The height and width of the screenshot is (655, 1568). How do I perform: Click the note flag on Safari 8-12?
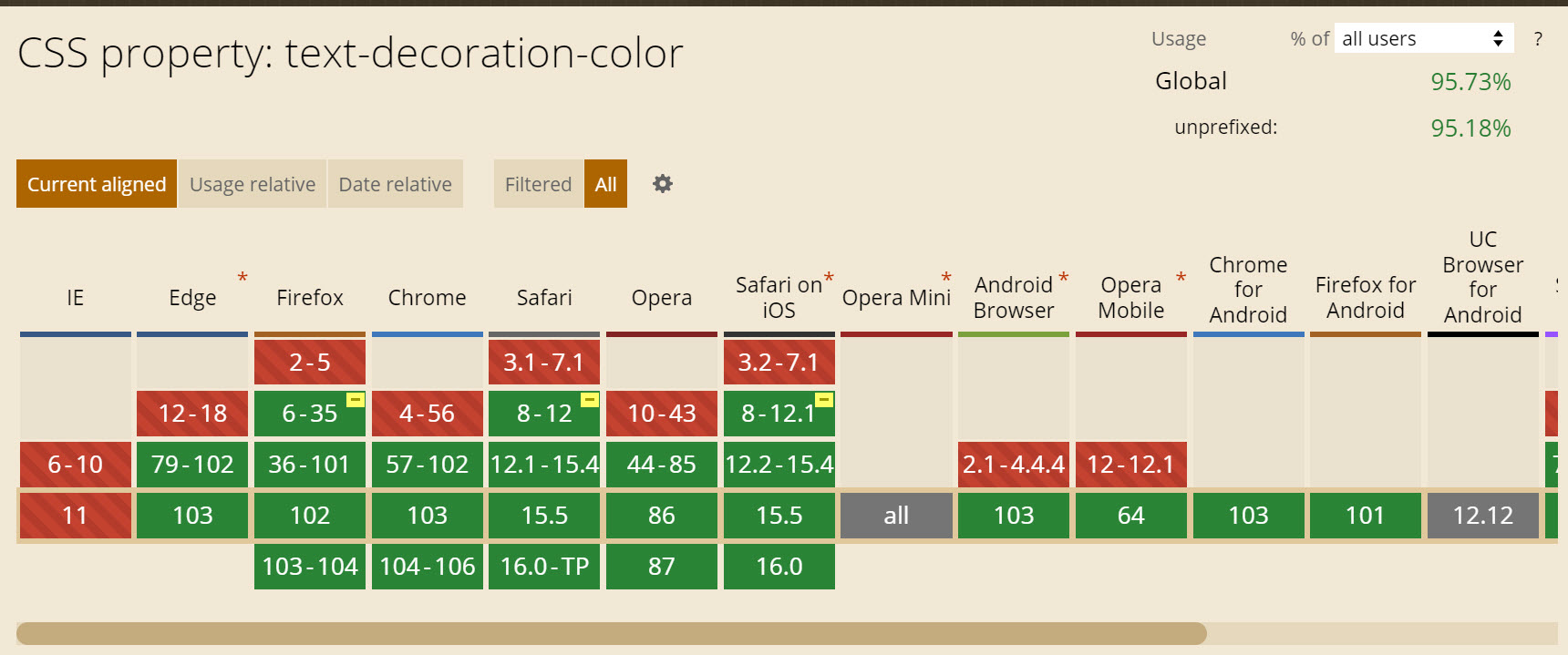pos(590,400)
